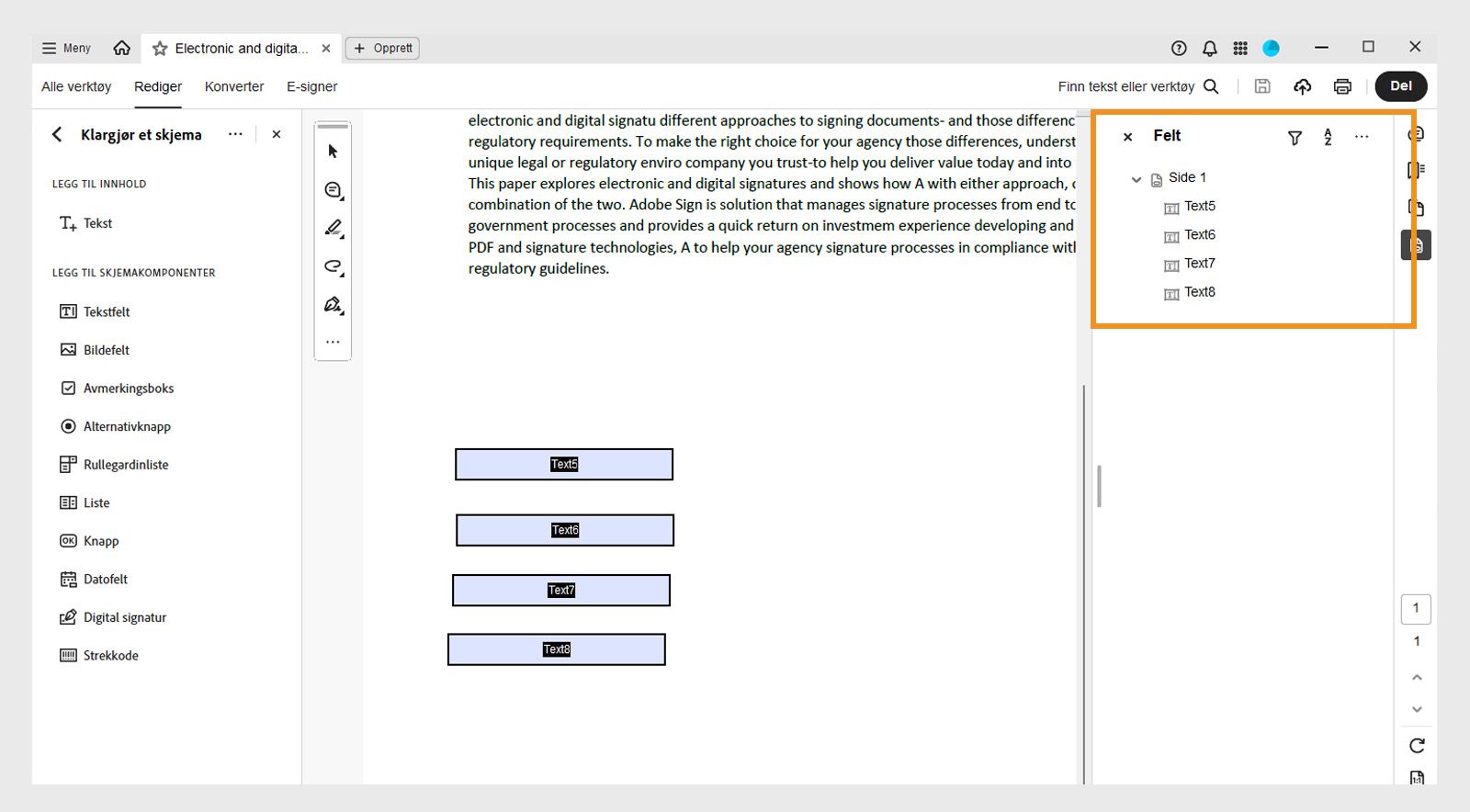The image size is (1470, 812).
Task: Open more tools in floating toolbar
Action: tap(333, 342)
